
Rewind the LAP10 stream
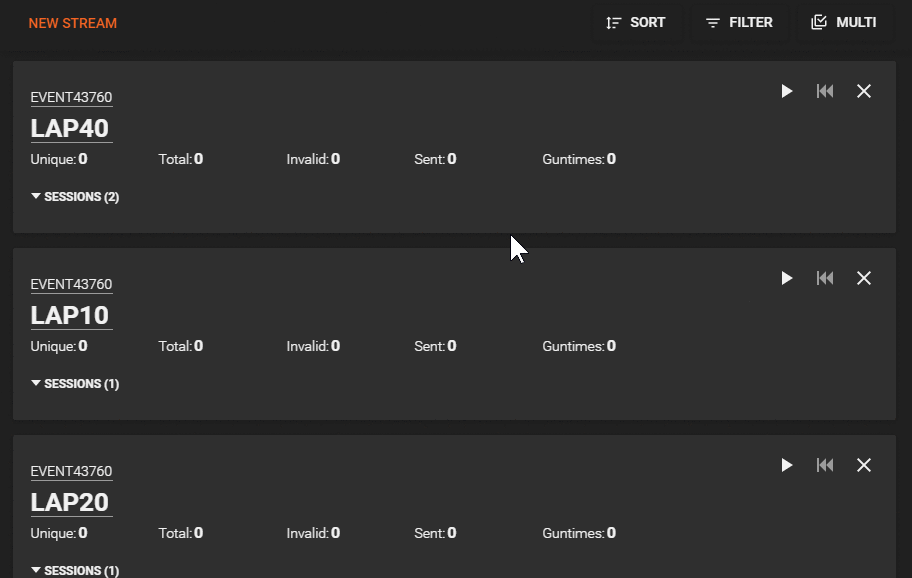(825, 279)
